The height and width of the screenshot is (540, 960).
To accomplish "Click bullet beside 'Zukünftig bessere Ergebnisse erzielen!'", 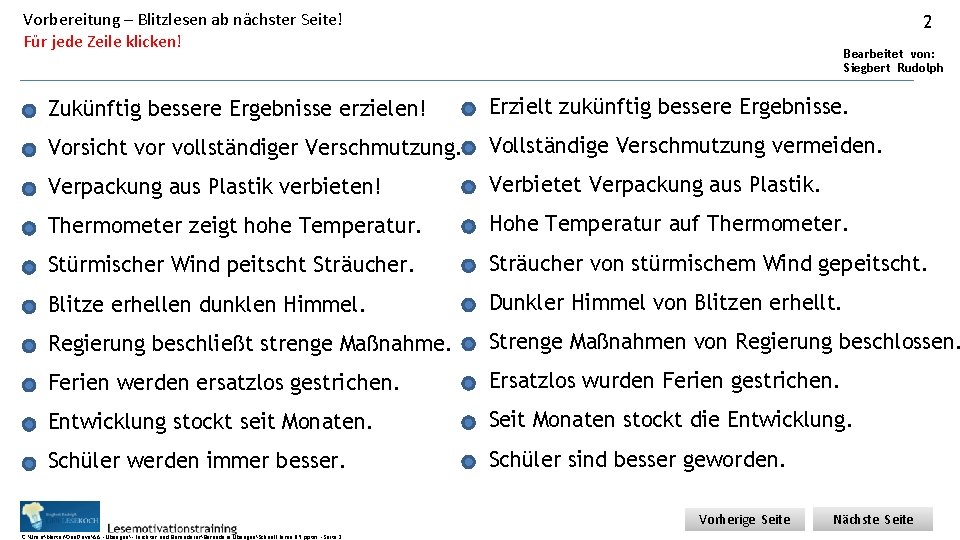I will tap(31, 109).
